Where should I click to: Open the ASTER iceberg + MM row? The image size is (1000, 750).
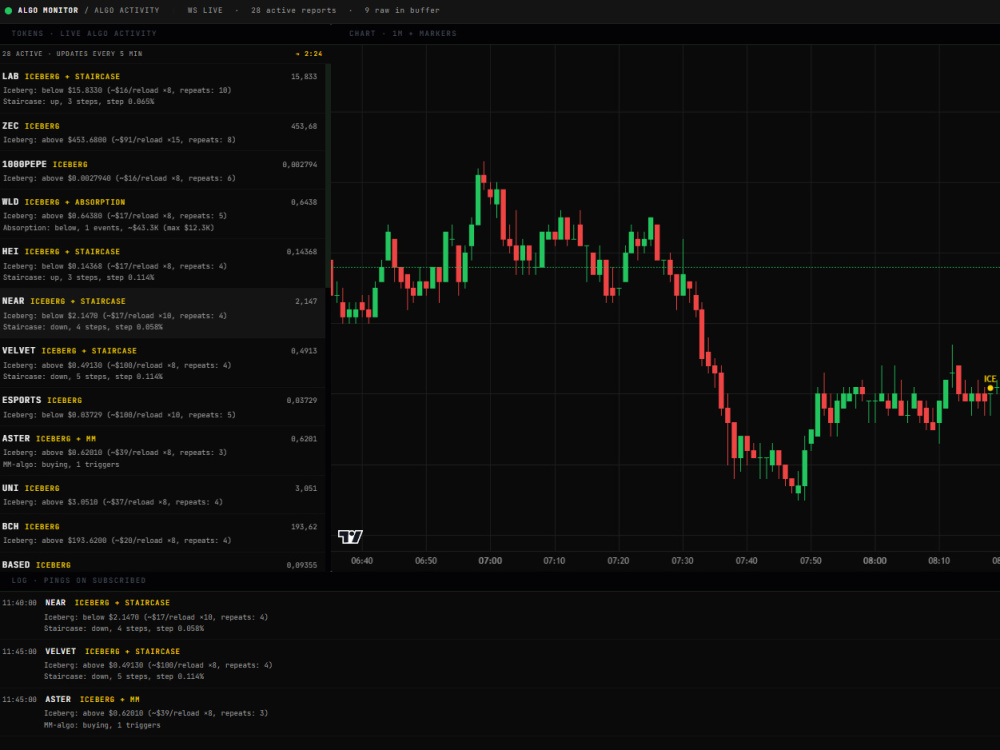tap(163, 451)
